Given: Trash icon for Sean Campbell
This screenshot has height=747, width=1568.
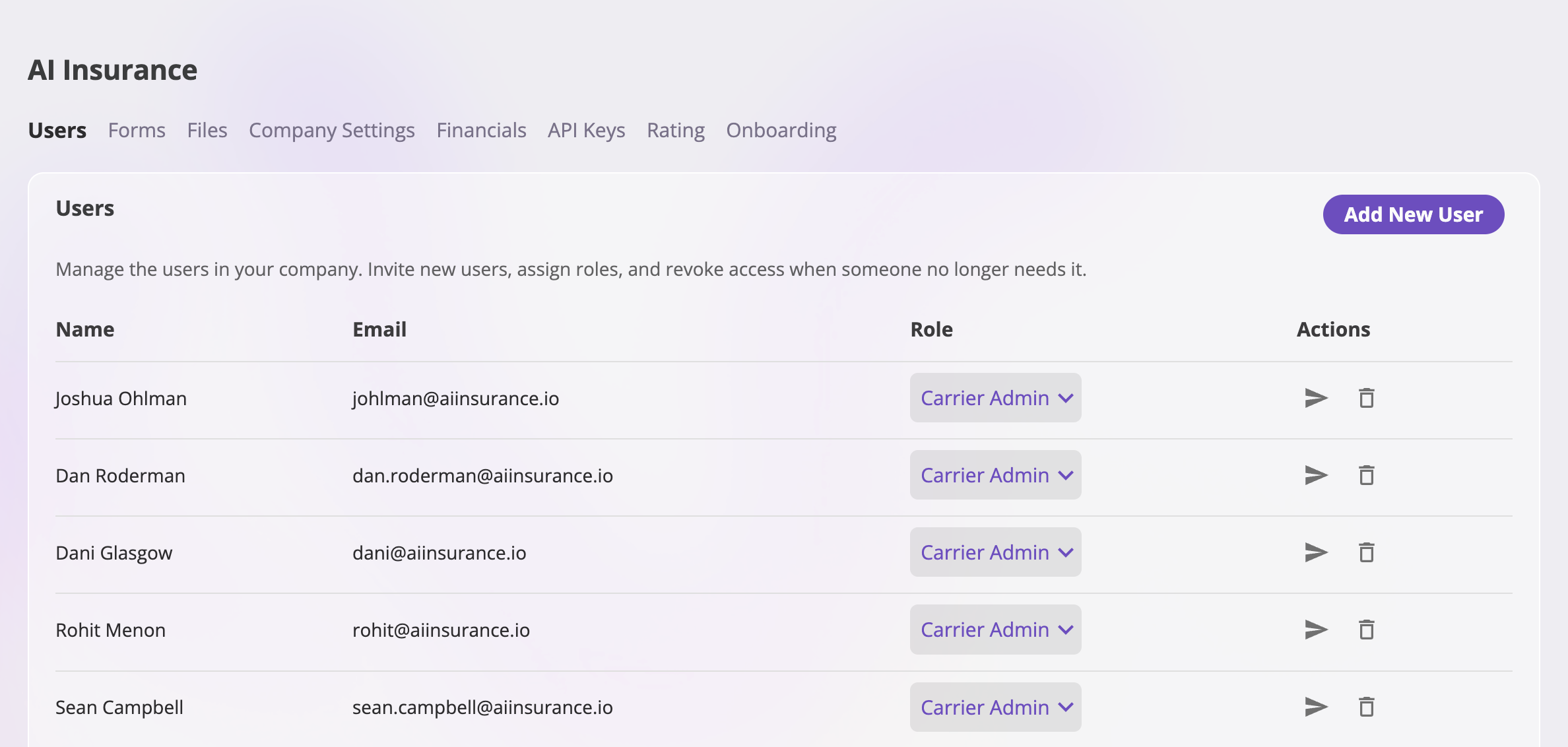Looking at the screenshot, I should tap(1366, 707).
